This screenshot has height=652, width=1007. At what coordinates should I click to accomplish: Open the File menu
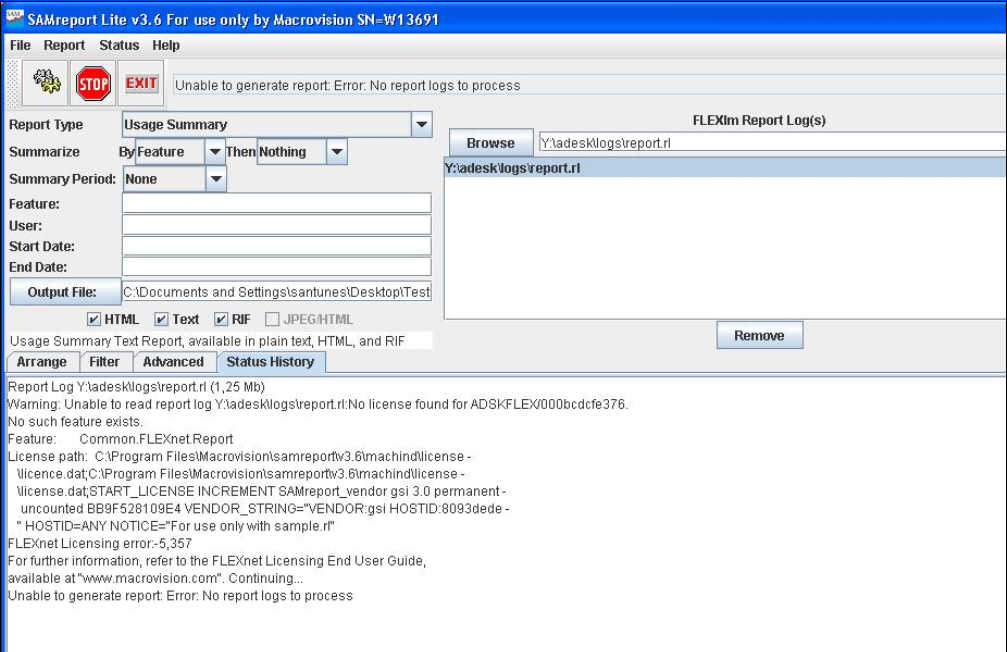pyautogui.click(x=20, y=45)
